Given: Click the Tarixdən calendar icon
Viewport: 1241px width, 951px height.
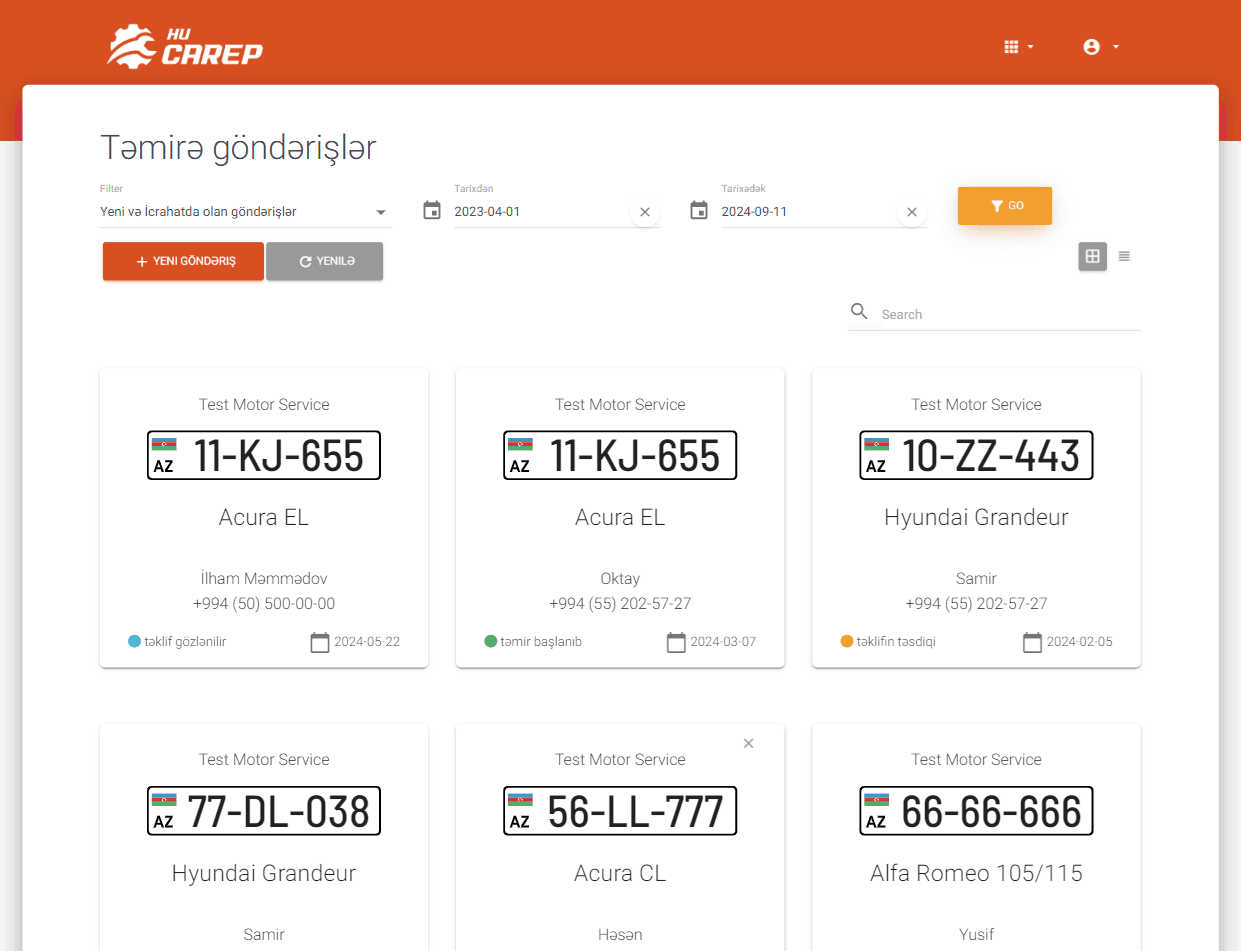Looking at the screenshot, I should click(432, 211).
